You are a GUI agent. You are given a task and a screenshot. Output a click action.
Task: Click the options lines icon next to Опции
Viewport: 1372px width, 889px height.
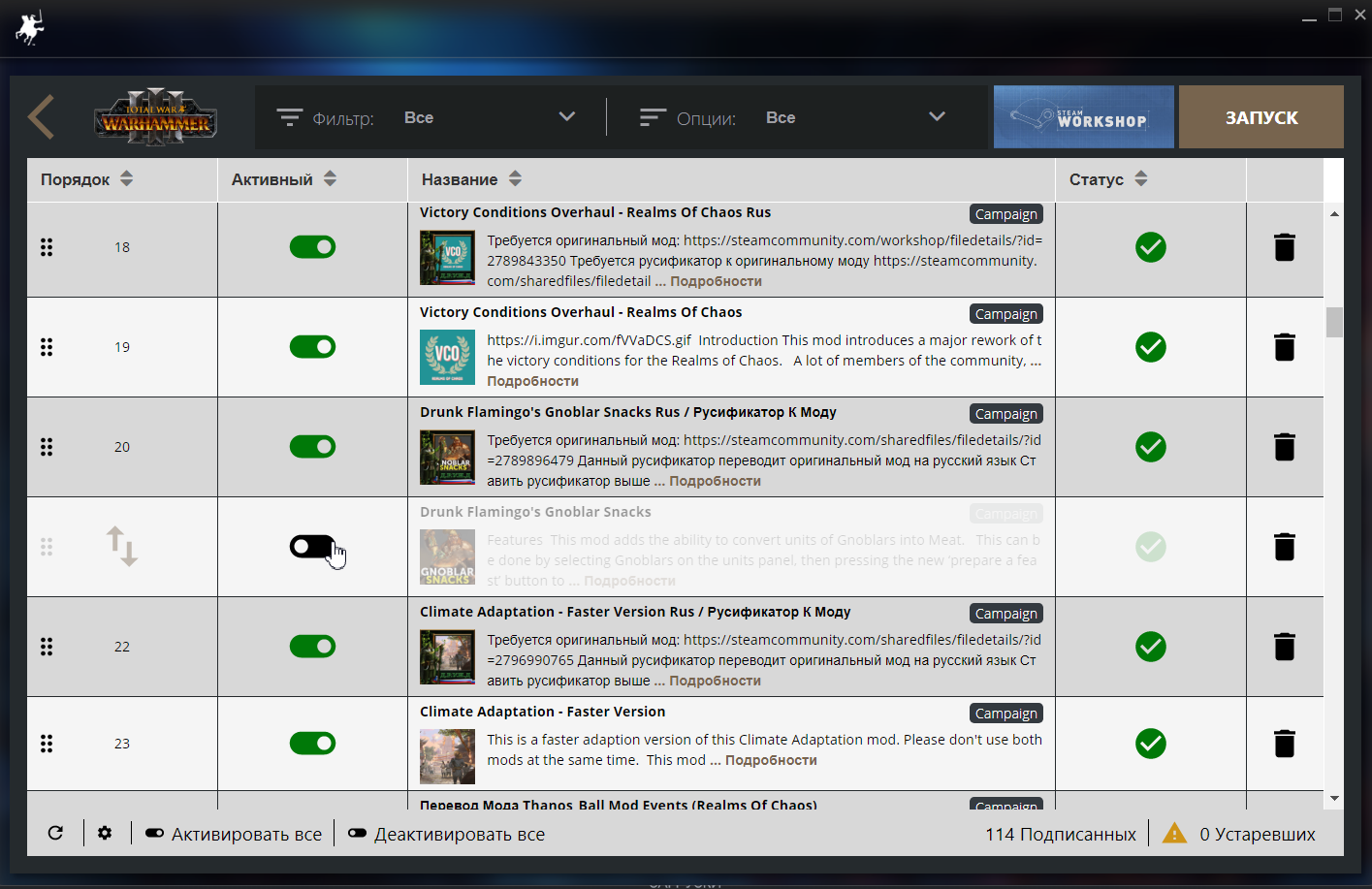coord(653,117)
